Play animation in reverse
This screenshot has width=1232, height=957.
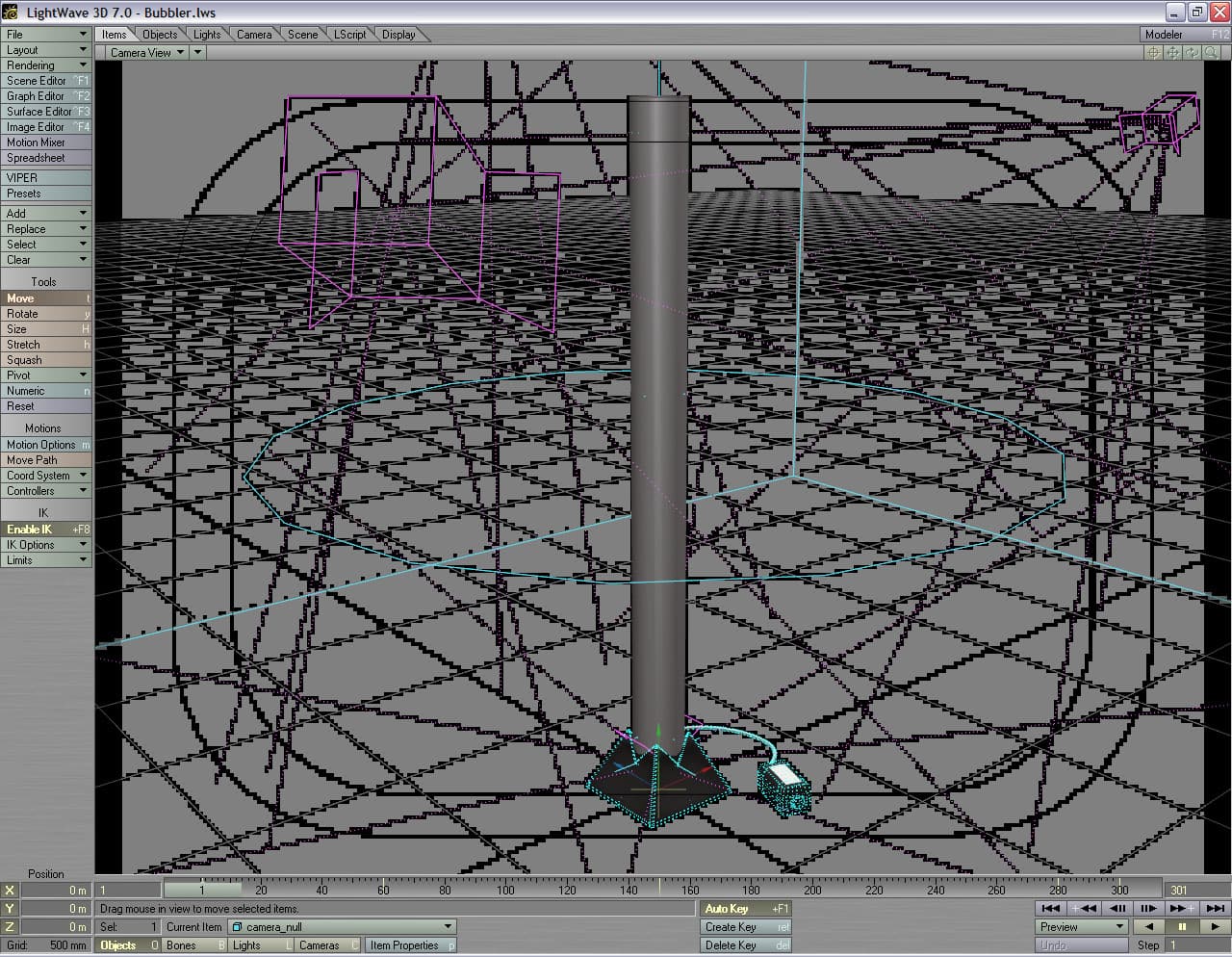pos(1148,927)
